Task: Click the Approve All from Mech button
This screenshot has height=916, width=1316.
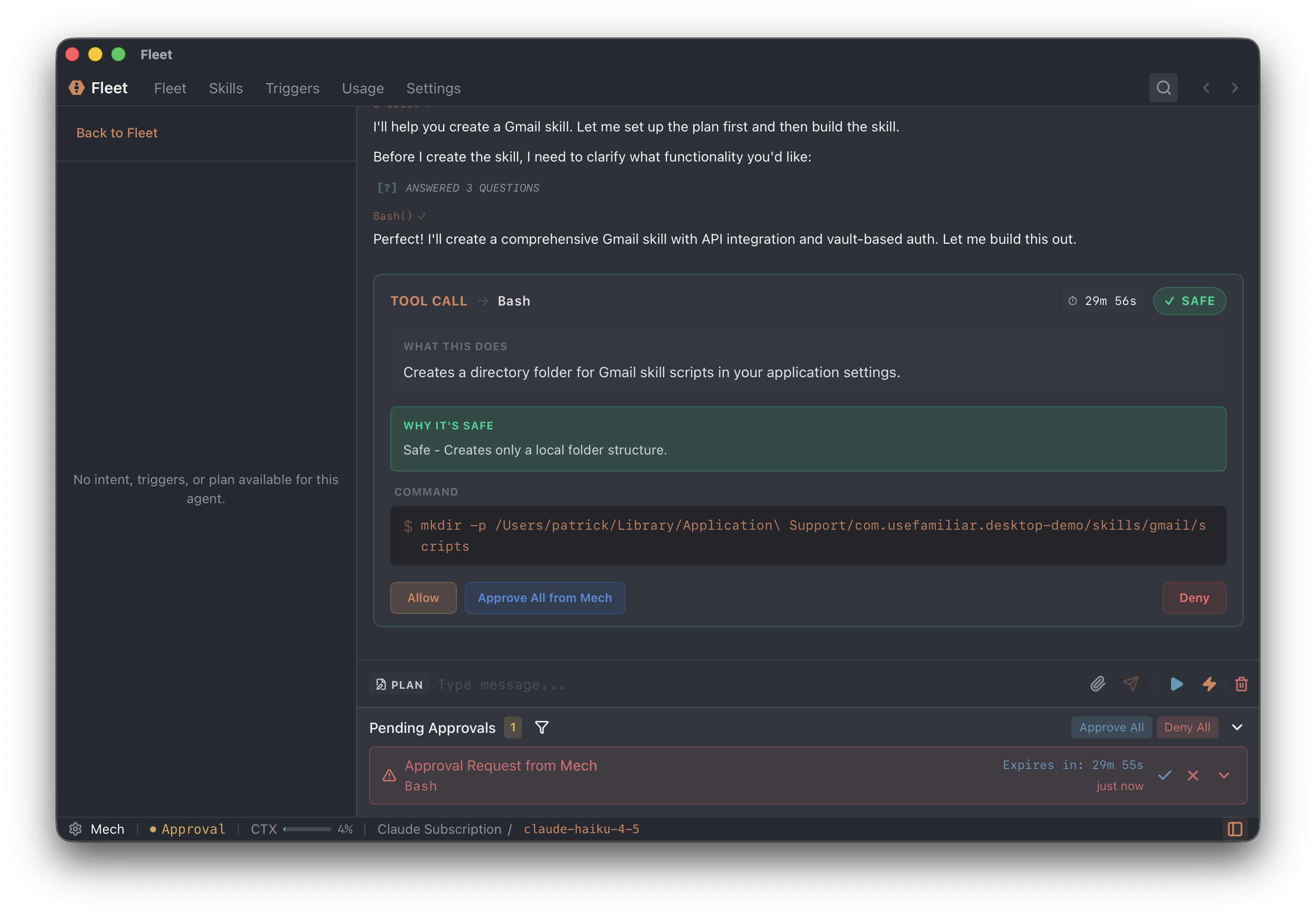Action: pyautogui.click(x=545, y=598)
